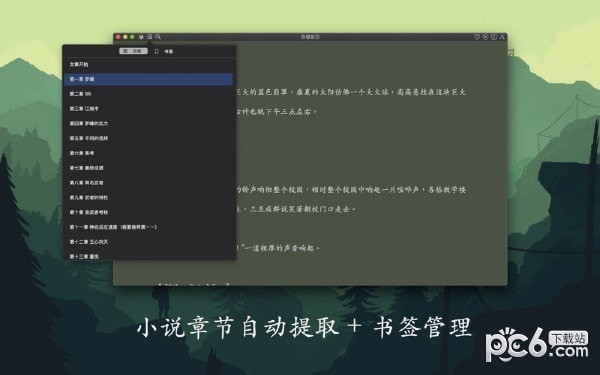Image resolution: width=600 pixels, height=375 pixels.
Task: Choose the '第五章' chapter in the list
Action: pyautogui.click(x=148, y=138)
